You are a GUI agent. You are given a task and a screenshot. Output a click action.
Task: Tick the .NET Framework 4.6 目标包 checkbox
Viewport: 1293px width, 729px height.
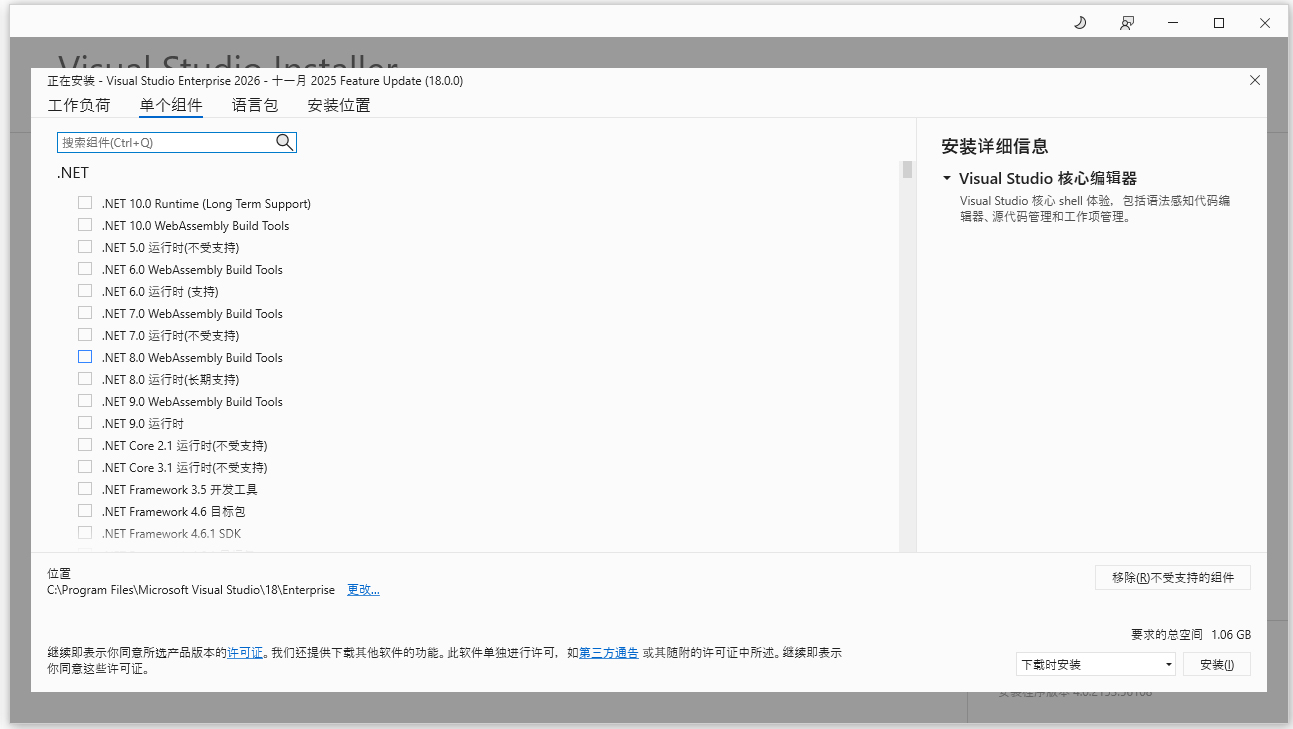click(x=85, y=511)
